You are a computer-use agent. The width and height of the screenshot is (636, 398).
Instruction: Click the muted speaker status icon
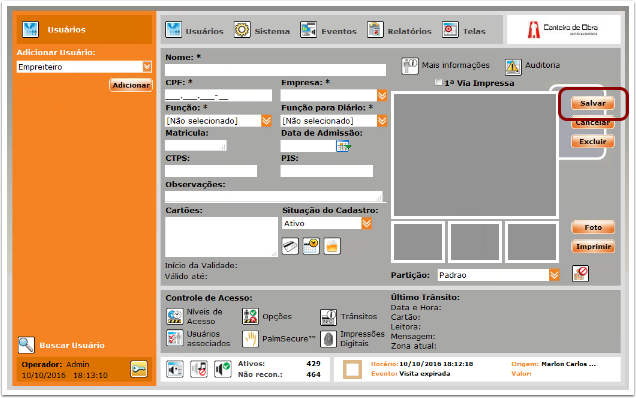[199, 369]
